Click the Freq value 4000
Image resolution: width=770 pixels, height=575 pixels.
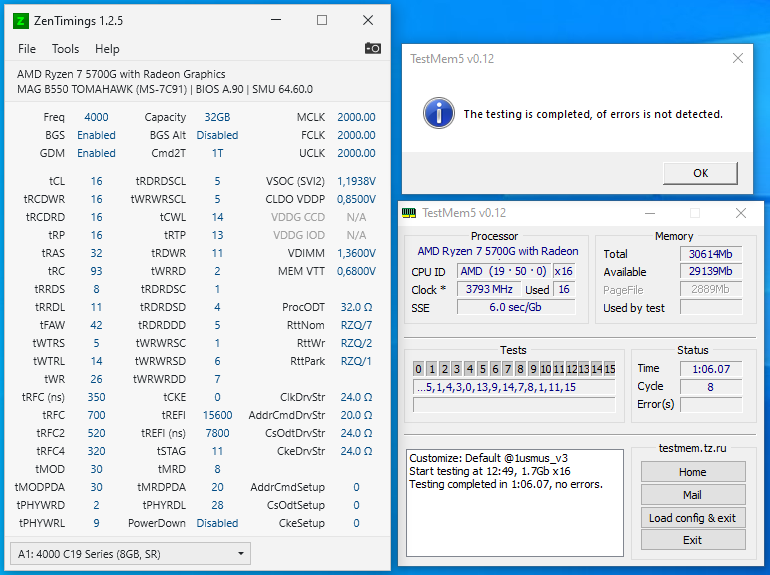pos(96,117)
